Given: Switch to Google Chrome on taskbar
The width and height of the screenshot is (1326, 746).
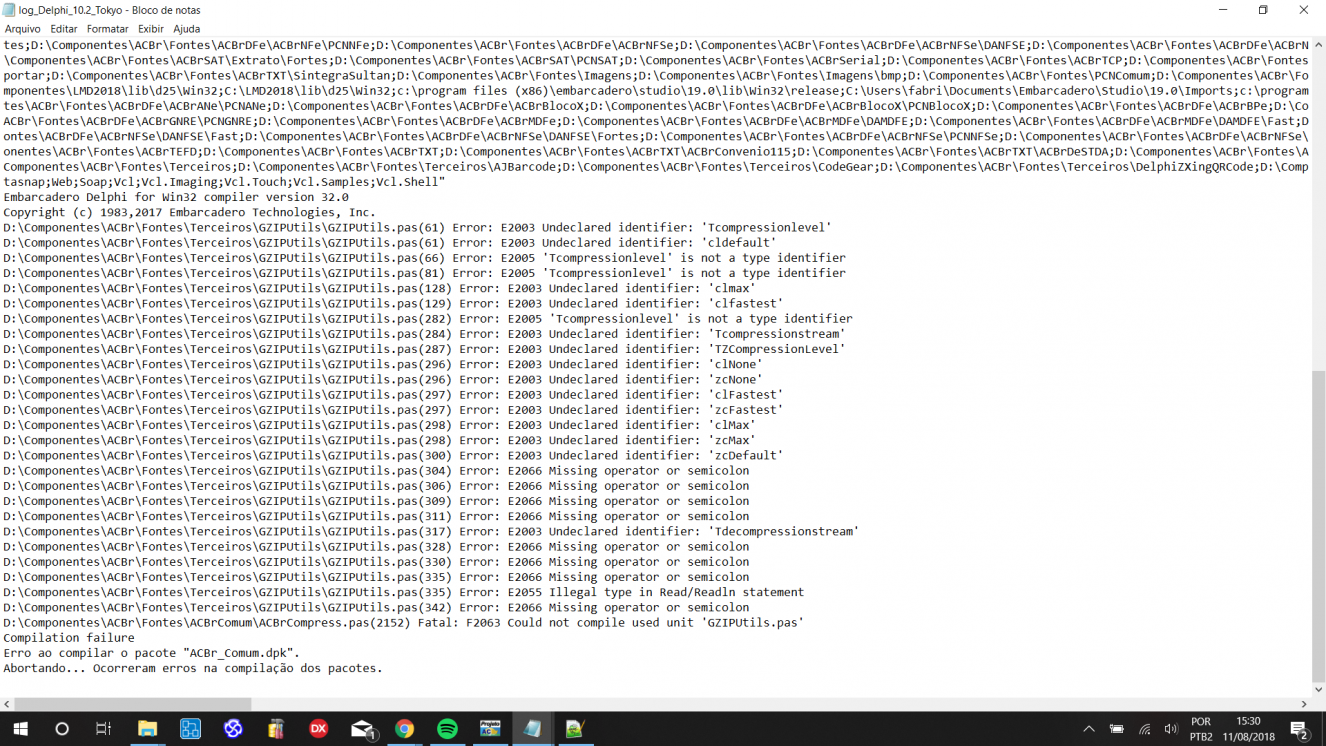Looking at the screenshot, I should (x=404, y=729).
